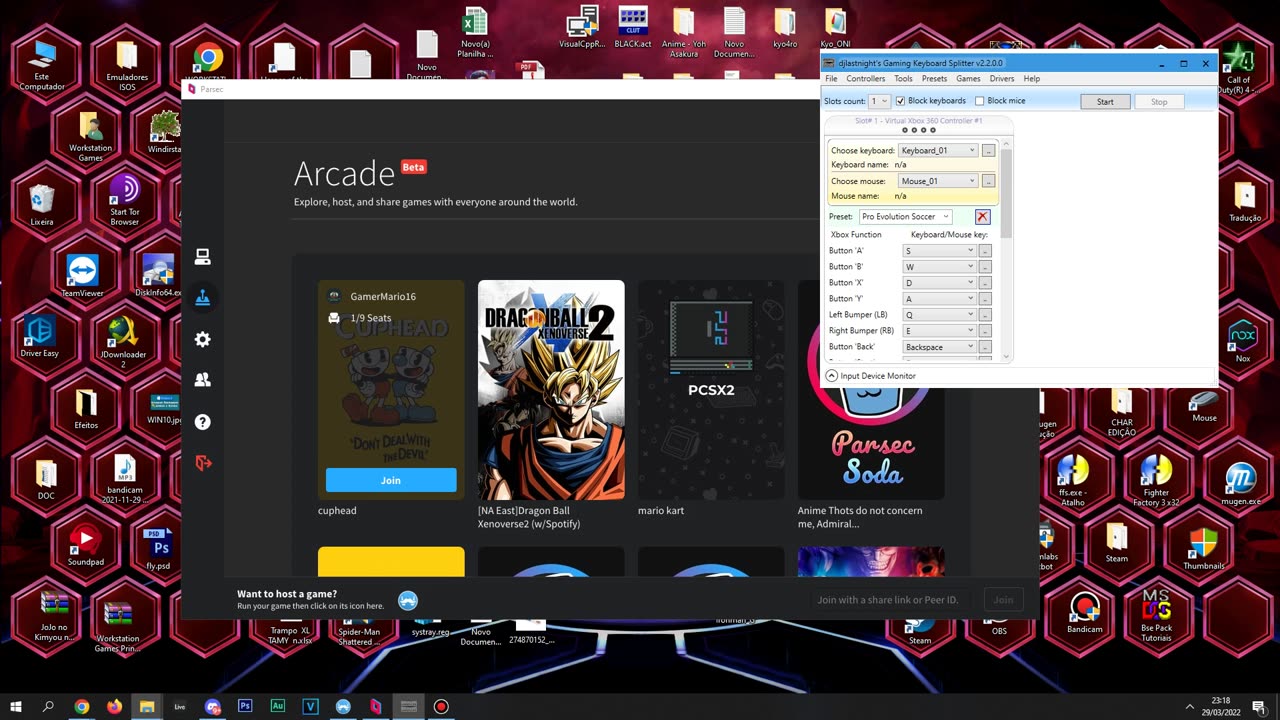Select the Soundpad desktop icon
Screen dimensions: 1280x720
pos(86,547)
